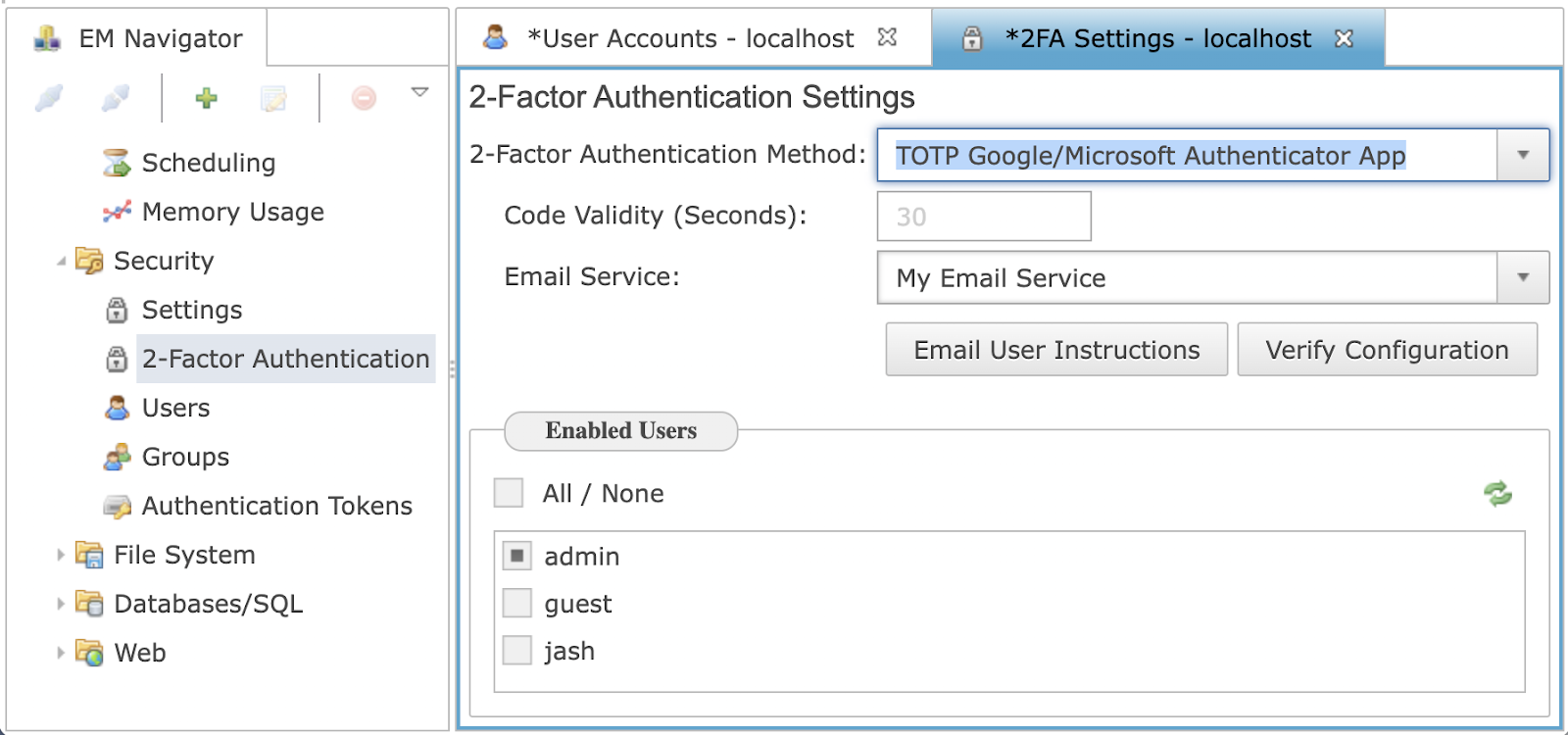The image size is (1568, 735).
Task: Open the Email Service dropdown arrow
Action: pos(1523,277)
